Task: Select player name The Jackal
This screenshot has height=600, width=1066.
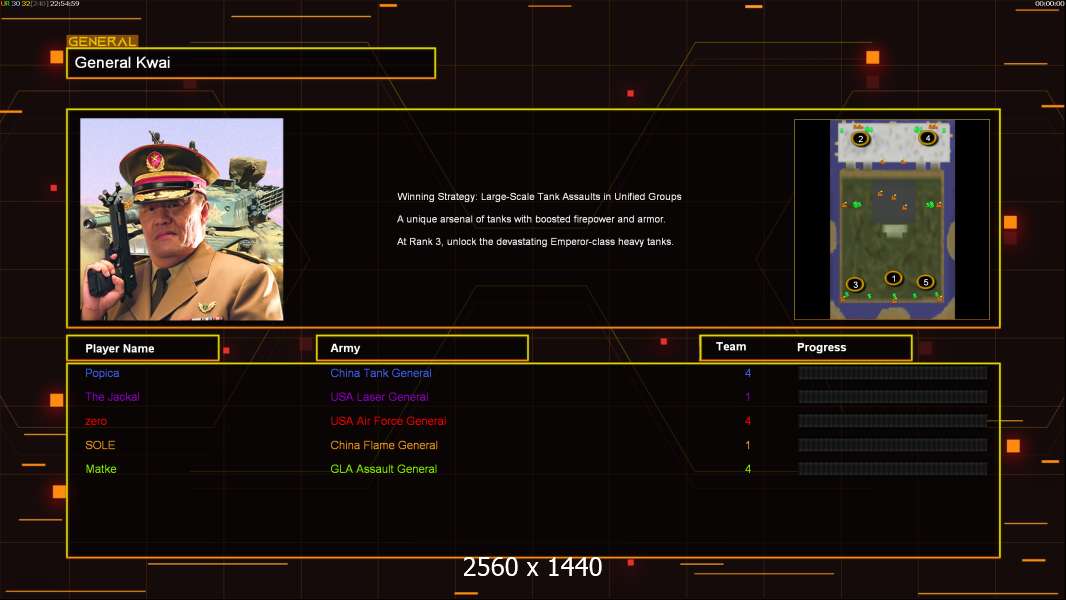Action: point(112,397)
